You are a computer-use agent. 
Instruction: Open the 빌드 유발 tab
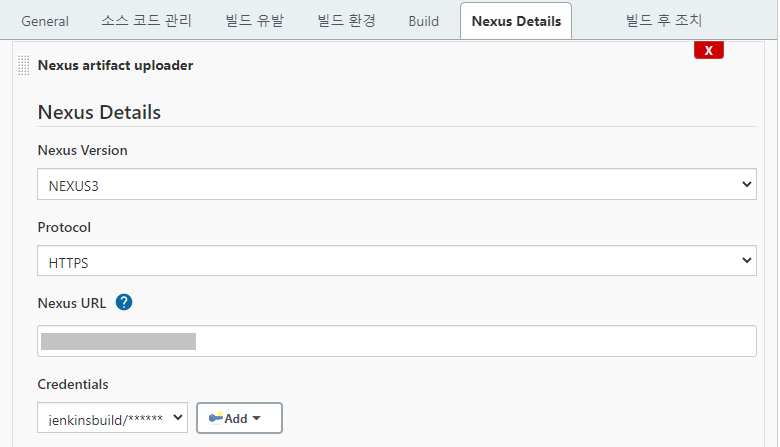(254, 21)
